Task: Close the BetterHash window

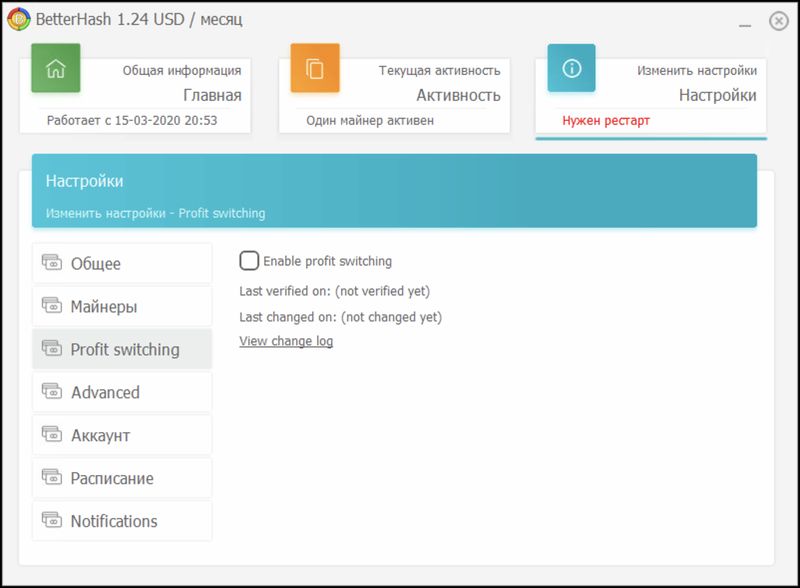Action: click(778, 21)
